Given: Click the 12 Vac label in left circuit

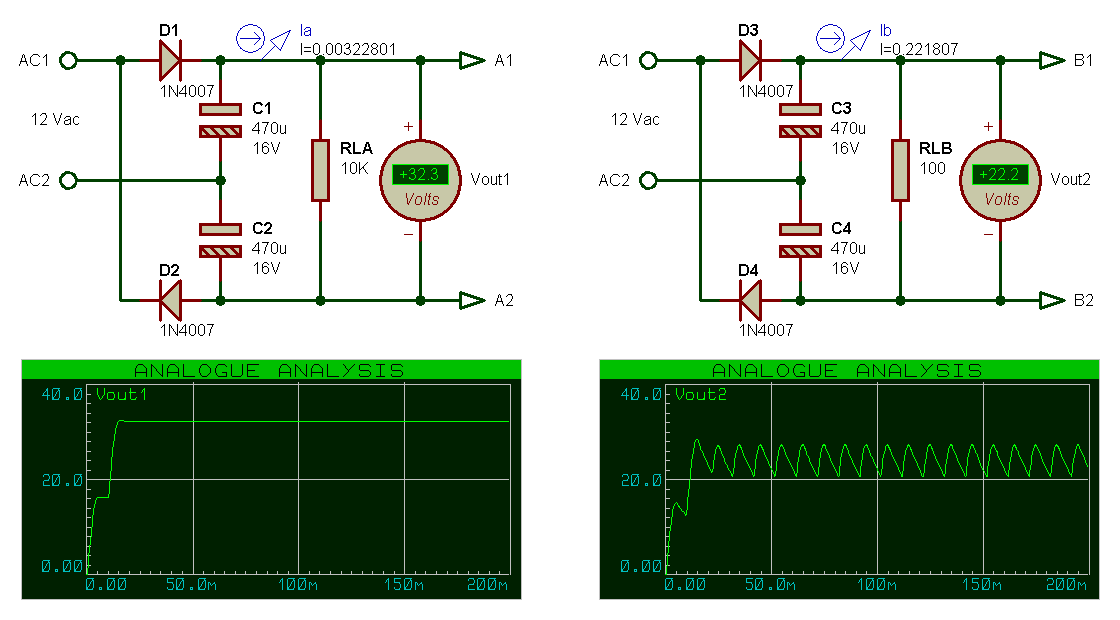Looking at the screenshot, I should pyautogui.click(x=56, y=120).
